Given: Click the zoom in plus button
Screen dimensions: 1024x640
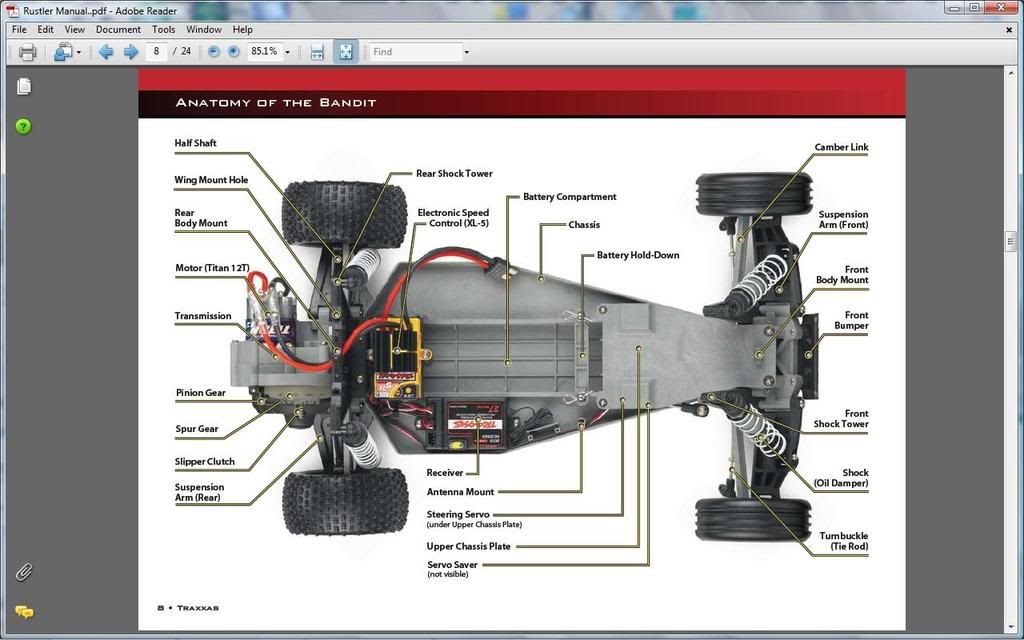Looking at the screenshot, I should [234, 52].
